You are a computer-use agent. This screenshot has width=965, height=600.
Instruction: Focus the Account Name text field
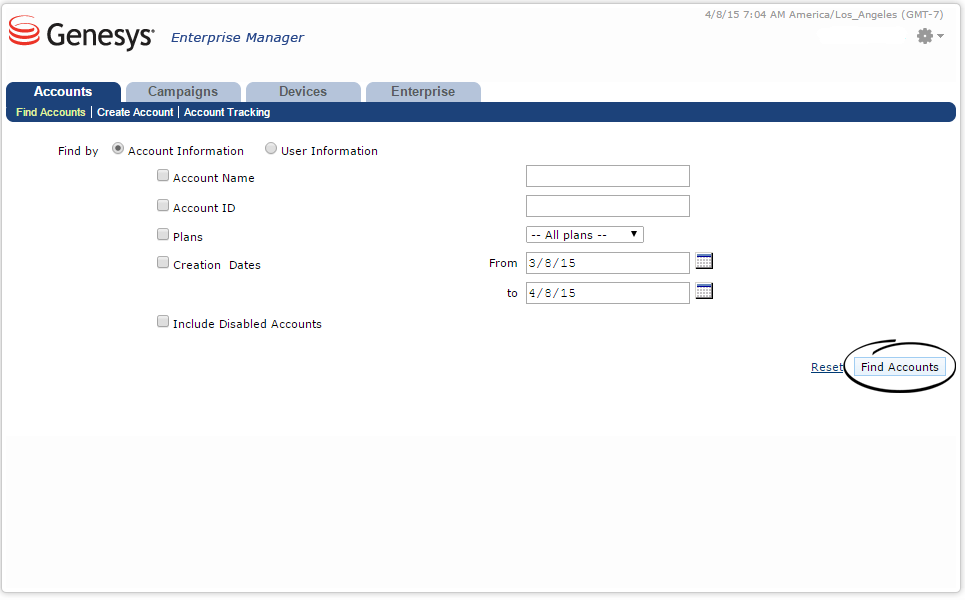click(608, 177)
